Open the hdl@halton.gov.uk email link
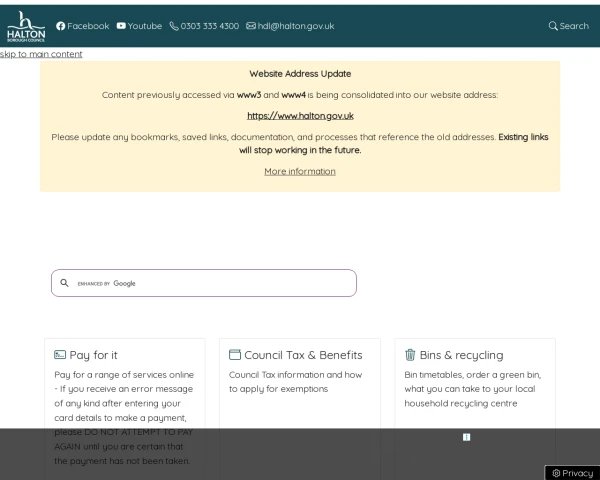This screenshot has width=600, height=480. point(290,26)
